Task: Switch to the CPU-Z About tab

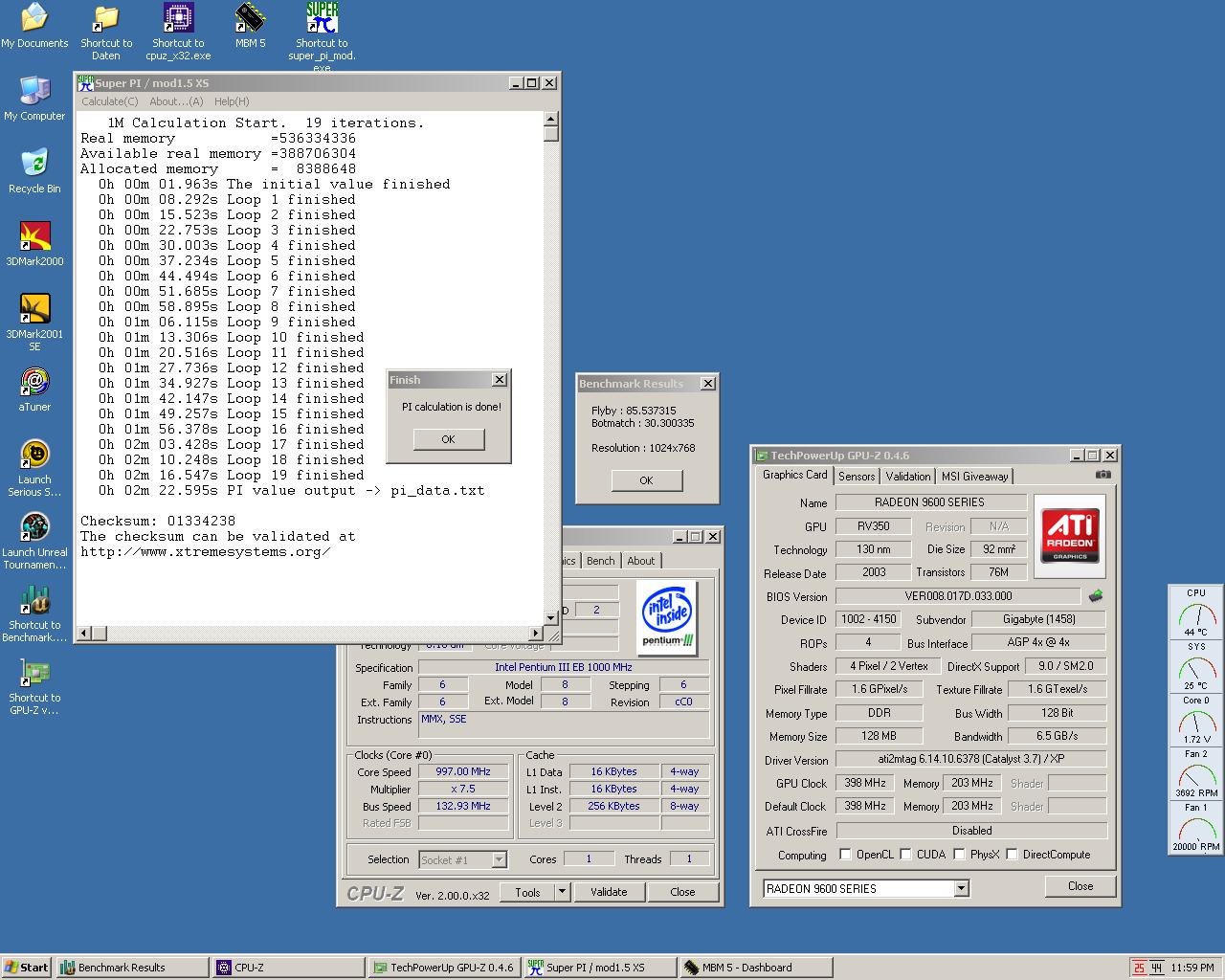Action: coord(641,561)
